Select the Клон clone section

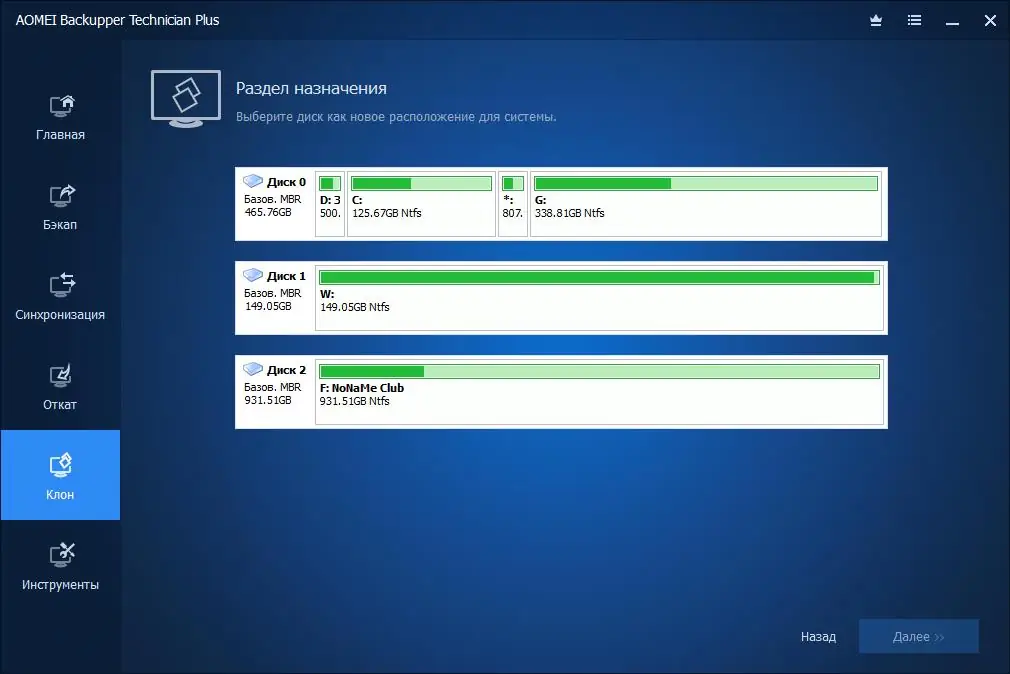(60, 475)
